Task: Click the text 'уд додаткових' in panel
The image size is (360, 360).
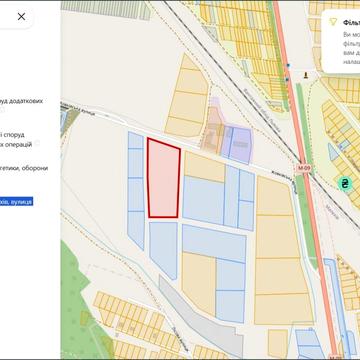Action: [x=21, y=101]
